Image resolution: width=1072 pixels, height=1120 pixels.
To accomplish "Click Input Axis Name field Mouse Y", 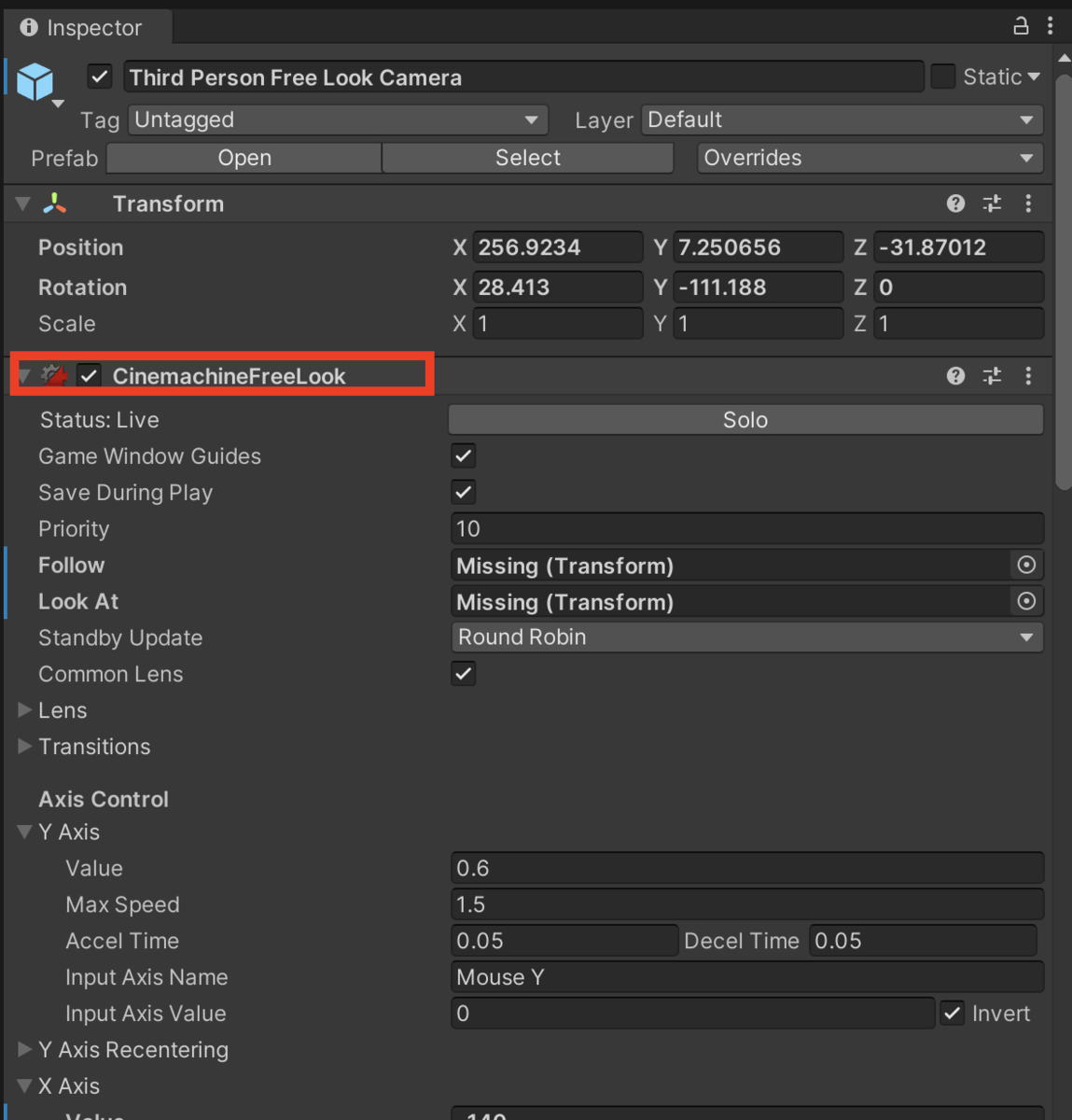I will click(x=746, y=977).
